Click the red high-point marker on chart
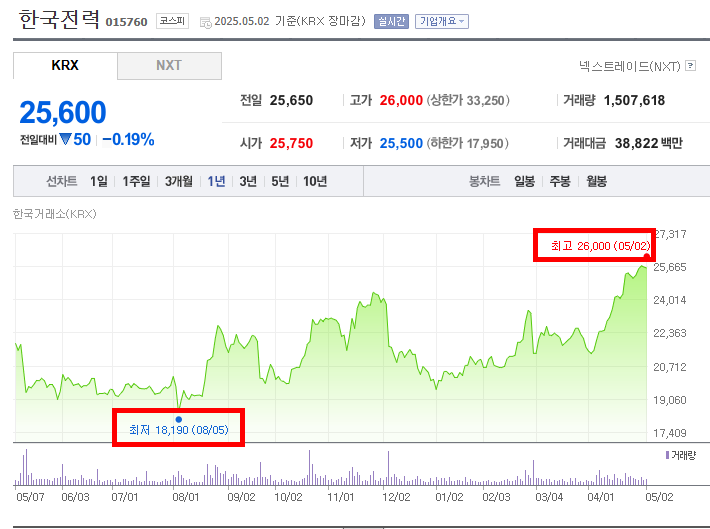 point(646,256)
